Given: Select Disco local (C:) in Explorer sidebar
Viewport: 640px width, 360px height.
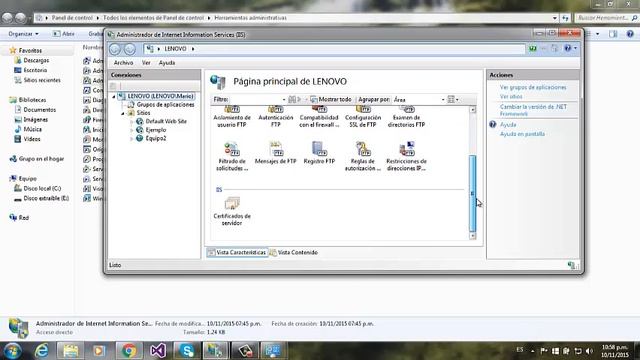Looking at the screenshot, I should 38,189.
